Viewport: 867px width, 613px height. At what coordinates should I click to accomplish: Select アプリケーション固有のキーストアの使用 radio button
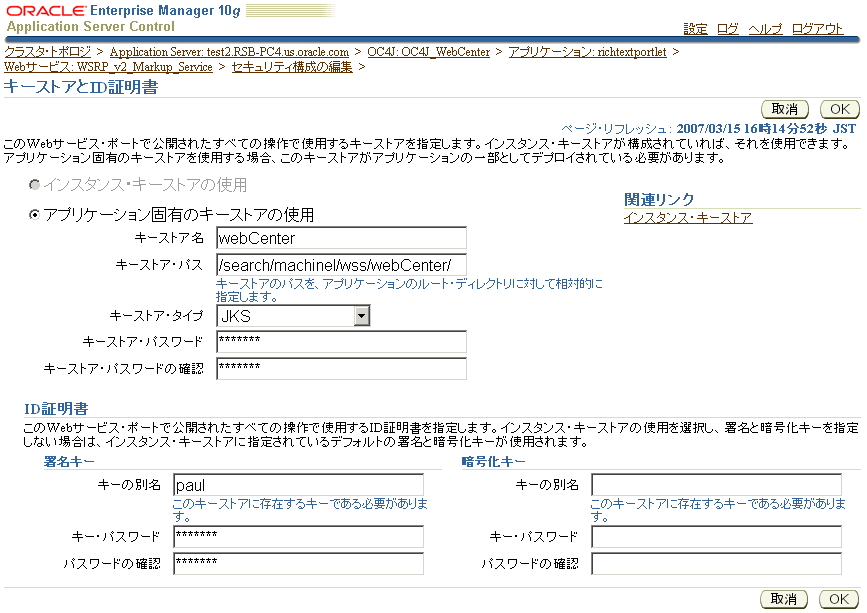point(34,214)
